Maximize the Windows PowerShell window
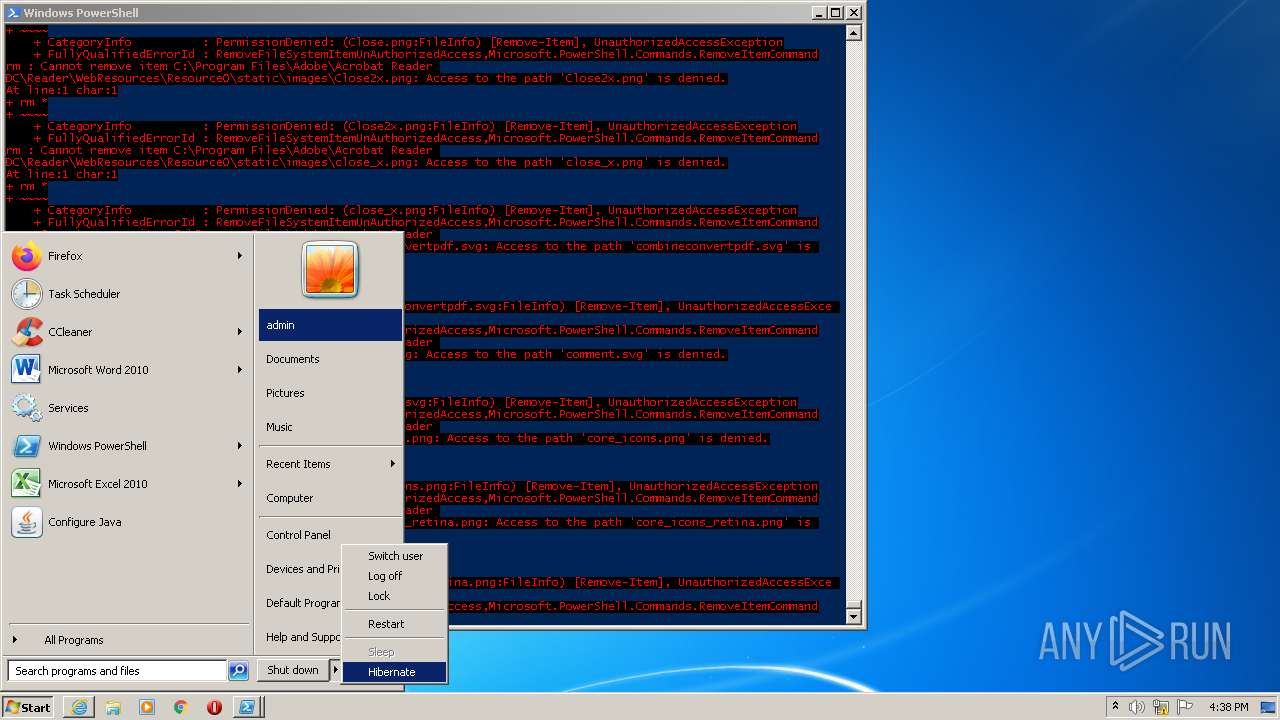This screenshot has width=1280, height=720. [x=836, y=13]
